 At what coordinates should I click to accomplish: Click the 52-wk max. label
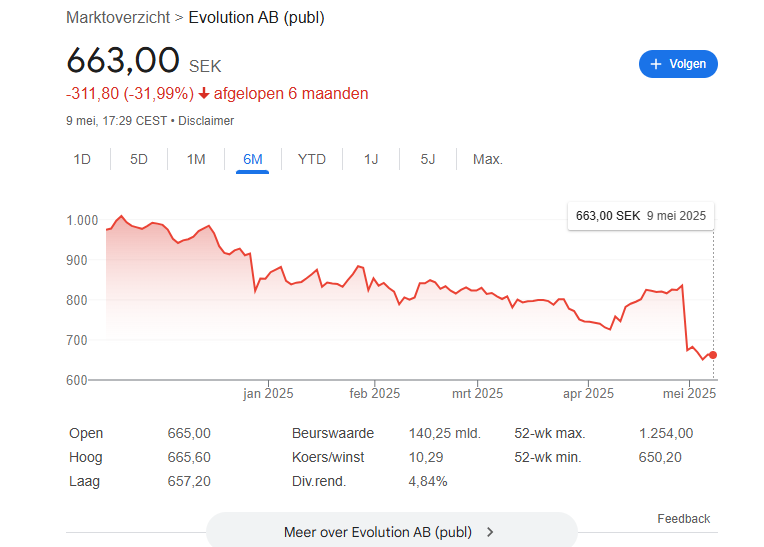click(x=550, y=433)
